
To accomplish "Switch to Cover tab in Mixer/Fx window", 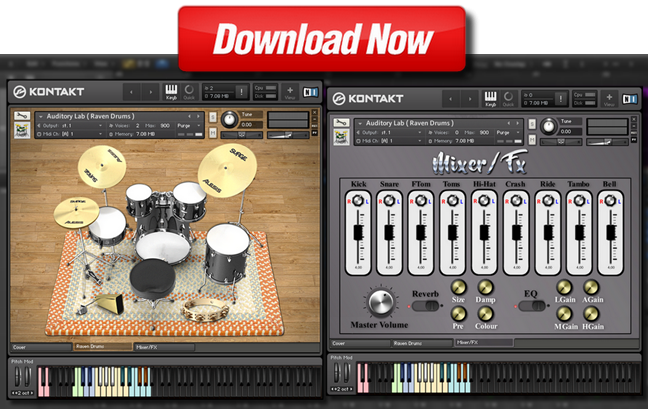I will 361,343.
